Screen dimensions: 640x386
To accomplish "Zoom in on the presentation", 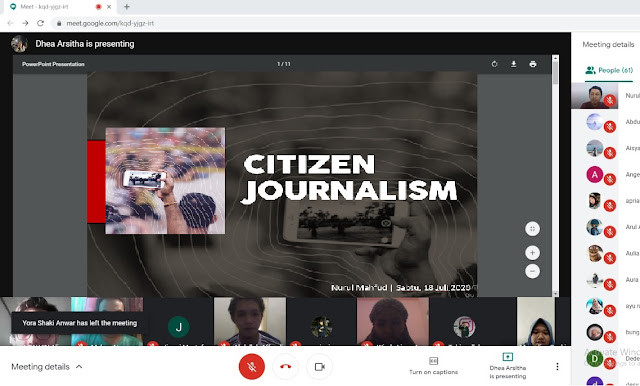I will click(x=532, y=253).
